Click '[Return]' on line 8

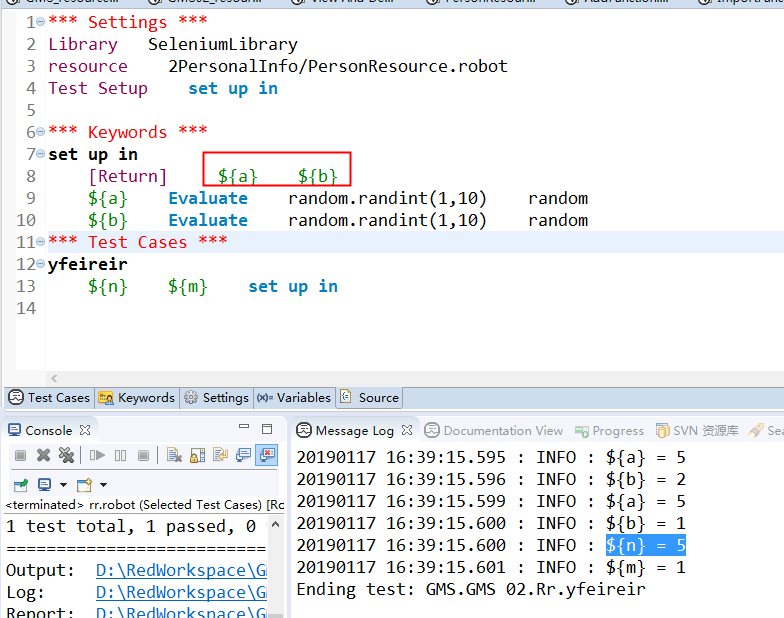point(128,176)
